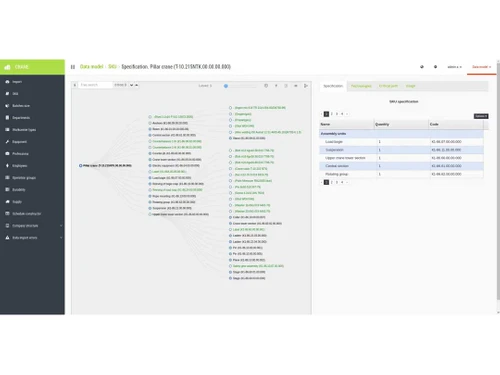Open the admin user dropdown

[x=454, y=67]
